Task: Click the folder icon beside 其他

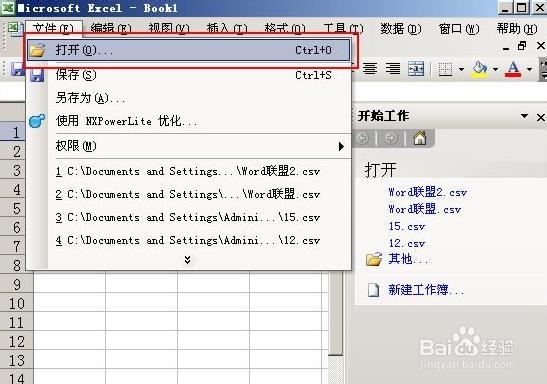Action: click(374, 259)
